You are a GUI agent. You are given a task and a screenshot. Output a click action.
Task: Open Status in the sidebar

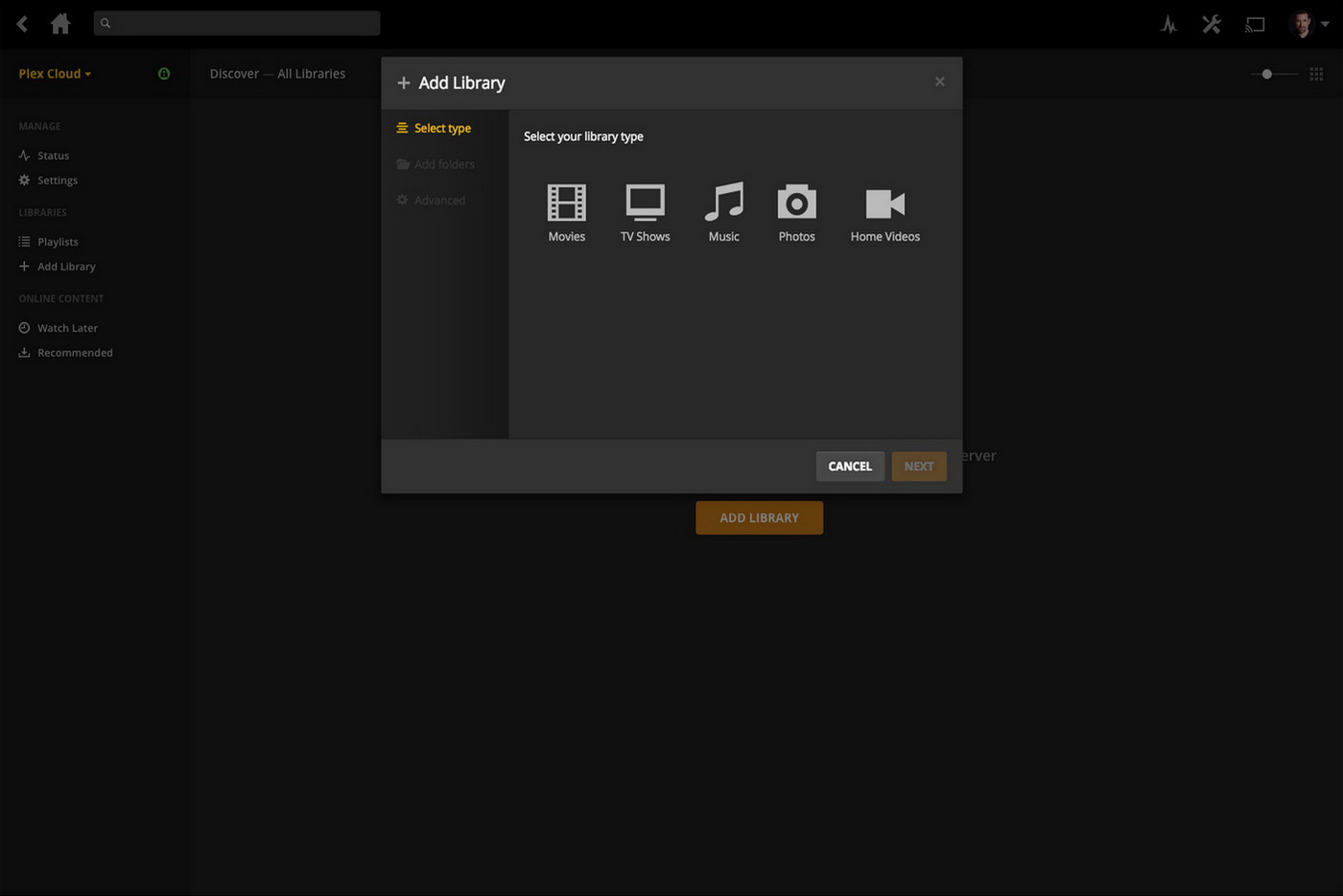44,155
